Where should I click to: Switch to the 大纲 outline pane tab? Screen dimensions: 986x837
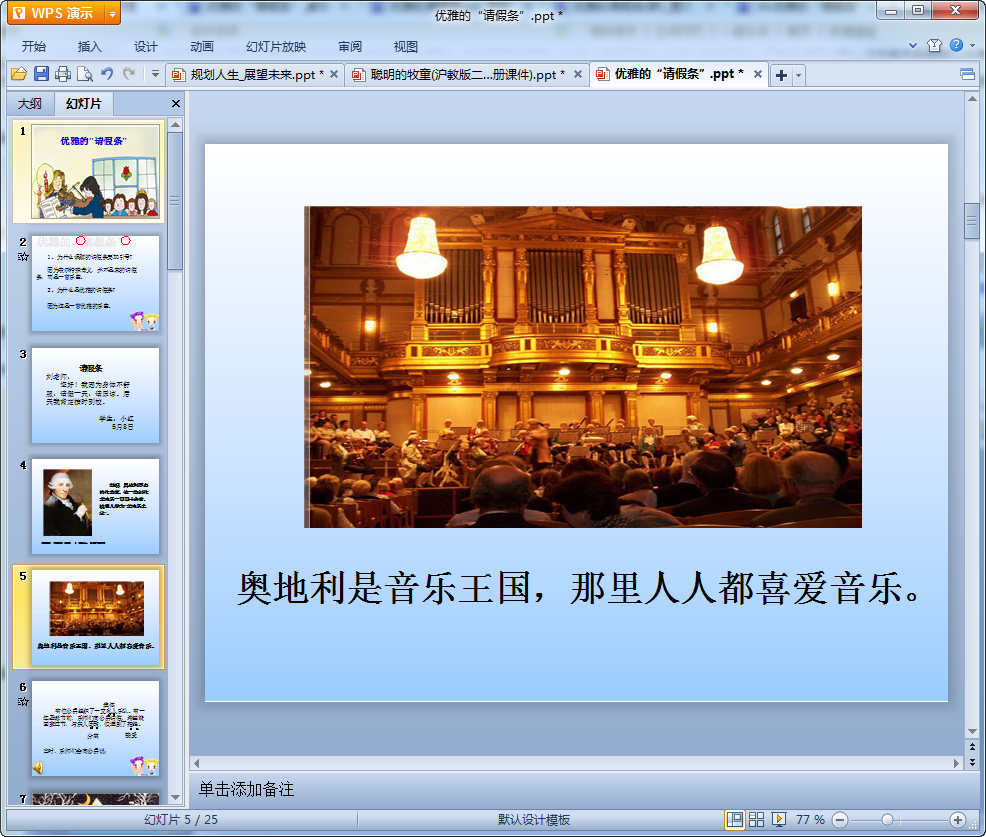[30, 104]
